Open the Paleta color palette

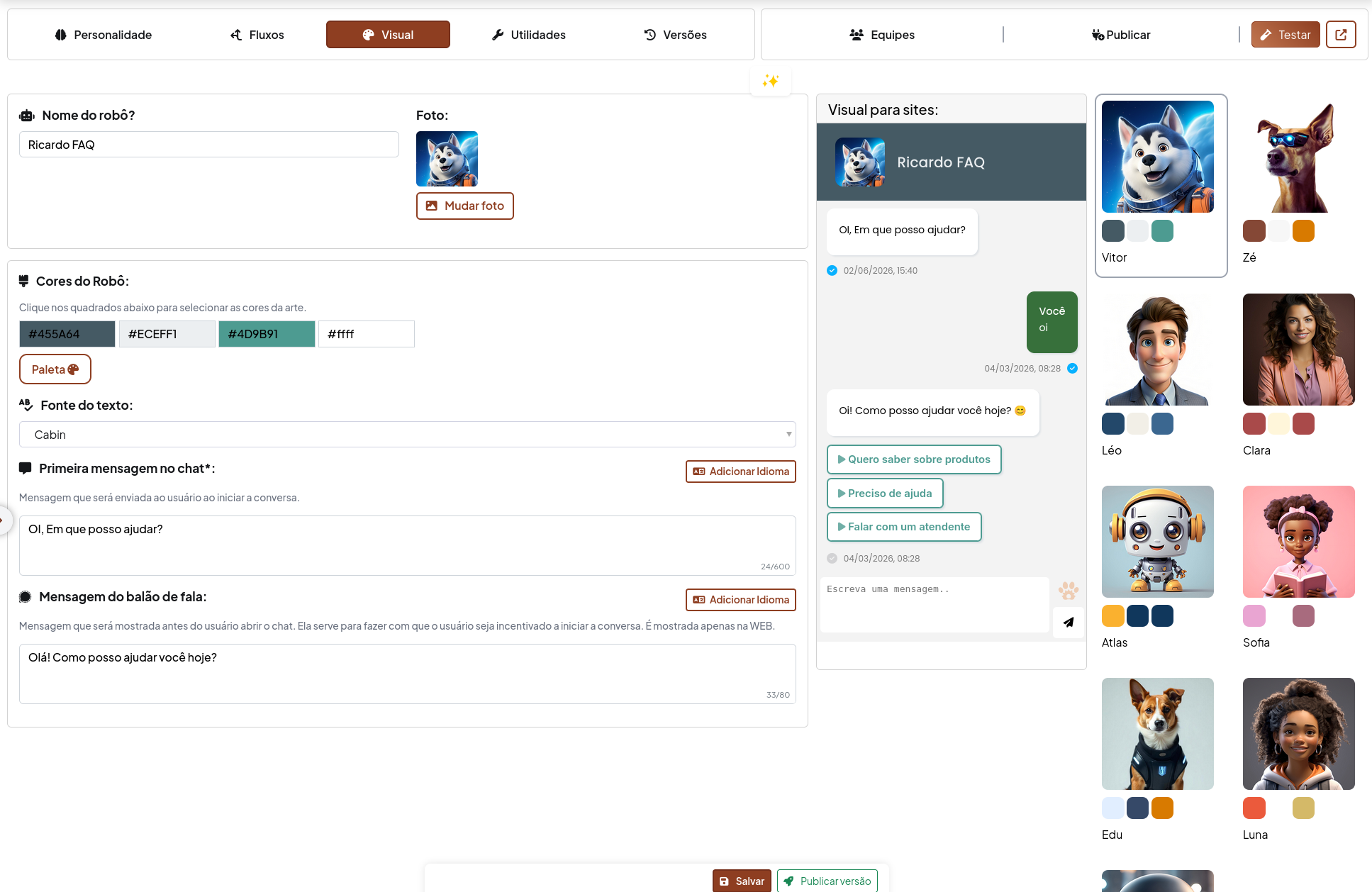[x=55, y=369]
